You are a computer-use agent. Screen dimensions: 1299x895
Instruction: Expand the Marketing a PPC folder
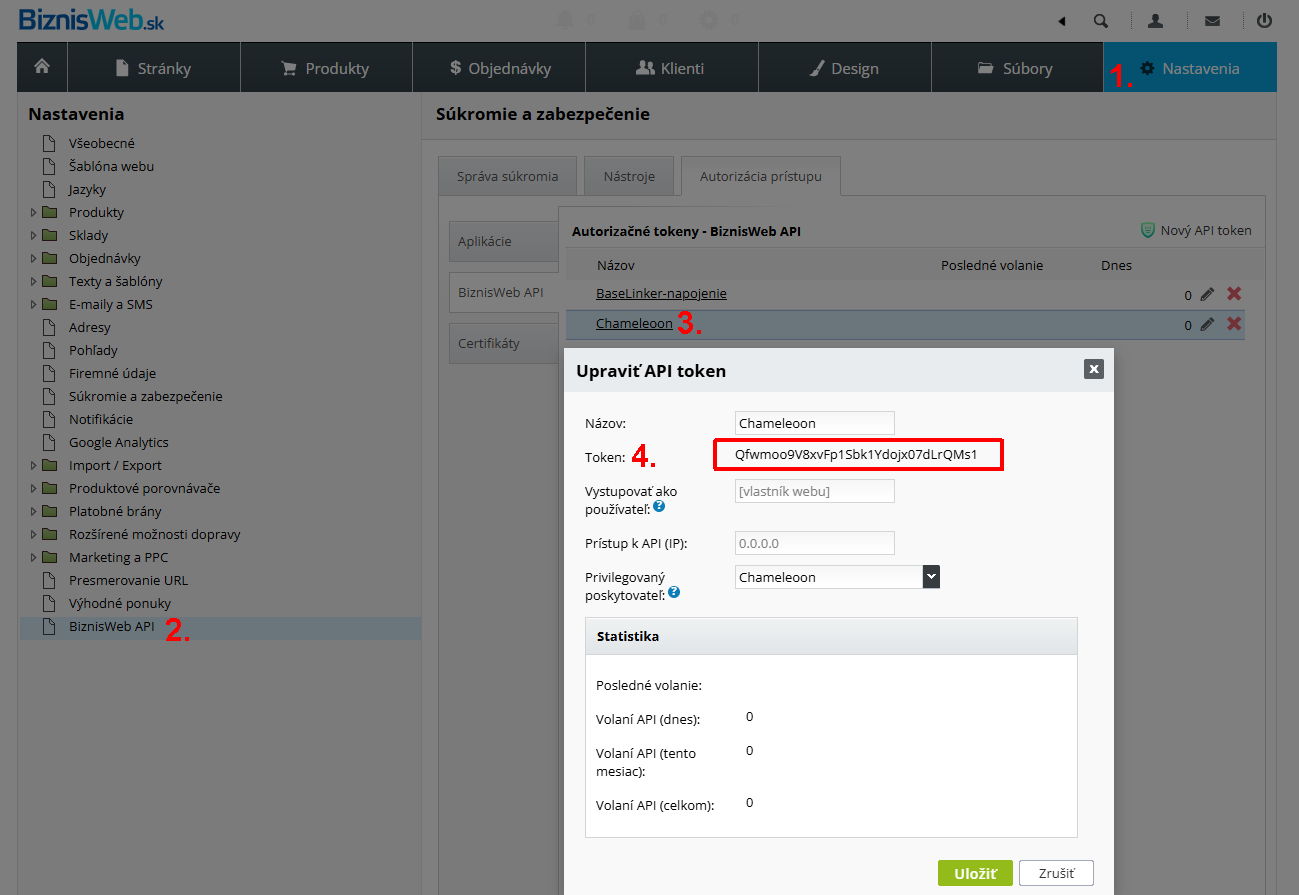(34, 557)
